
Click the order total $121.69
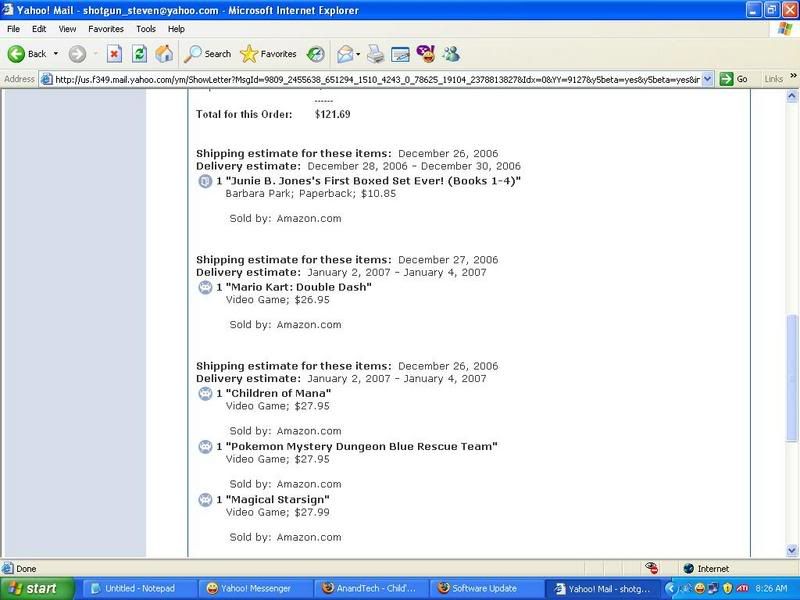click(333, 114)
